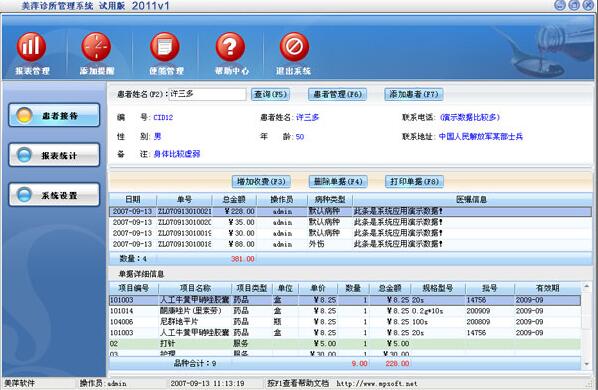This screenshot has height=390, width=598.
Task: Click 增加收费(F3) button
Action: pos(261,181)
